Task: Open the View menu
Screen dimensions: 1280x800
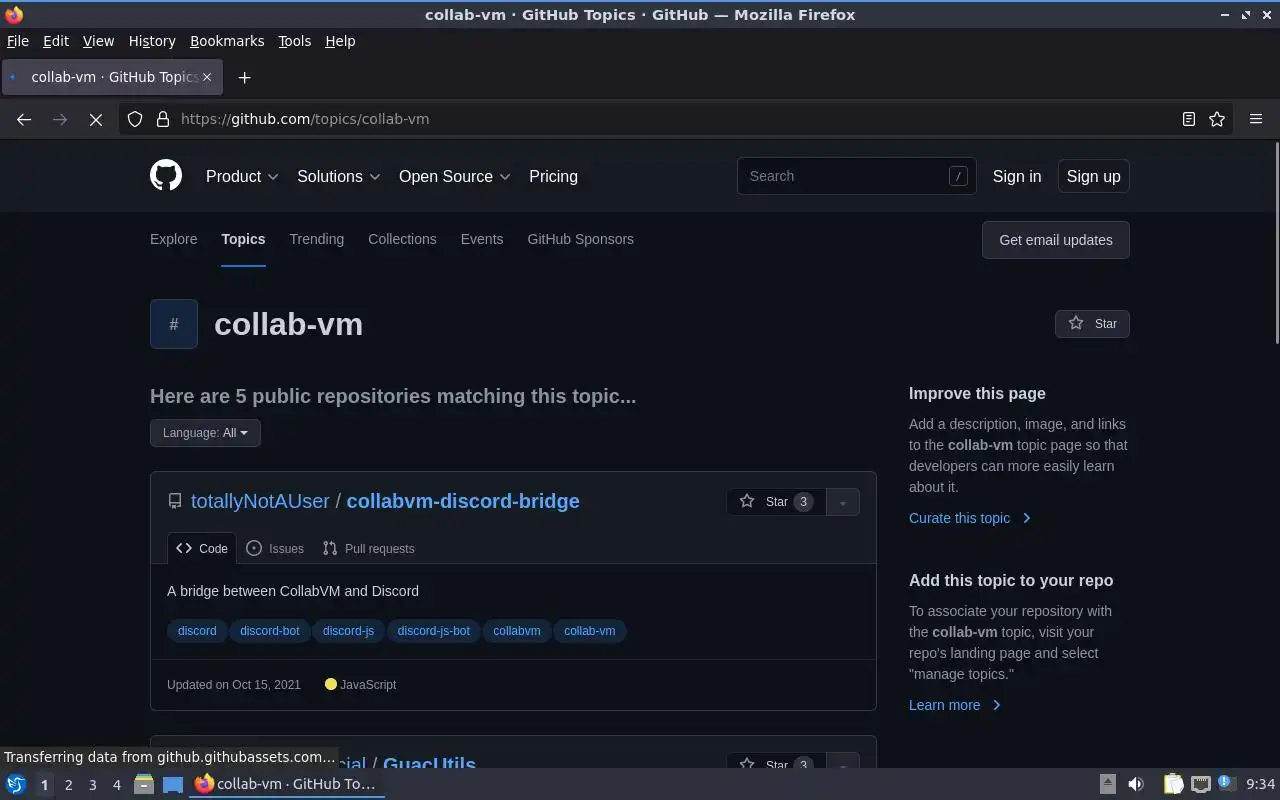Action: coord(98,41)
